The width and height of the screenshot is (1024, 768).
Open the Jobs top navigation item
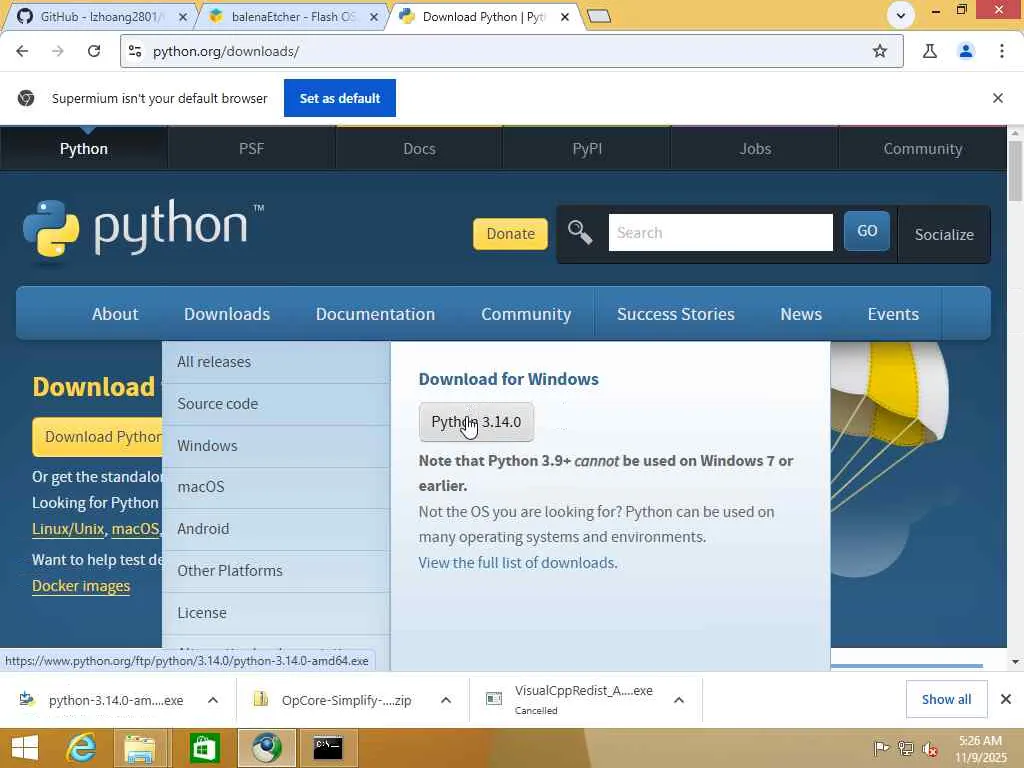(755, 149)
